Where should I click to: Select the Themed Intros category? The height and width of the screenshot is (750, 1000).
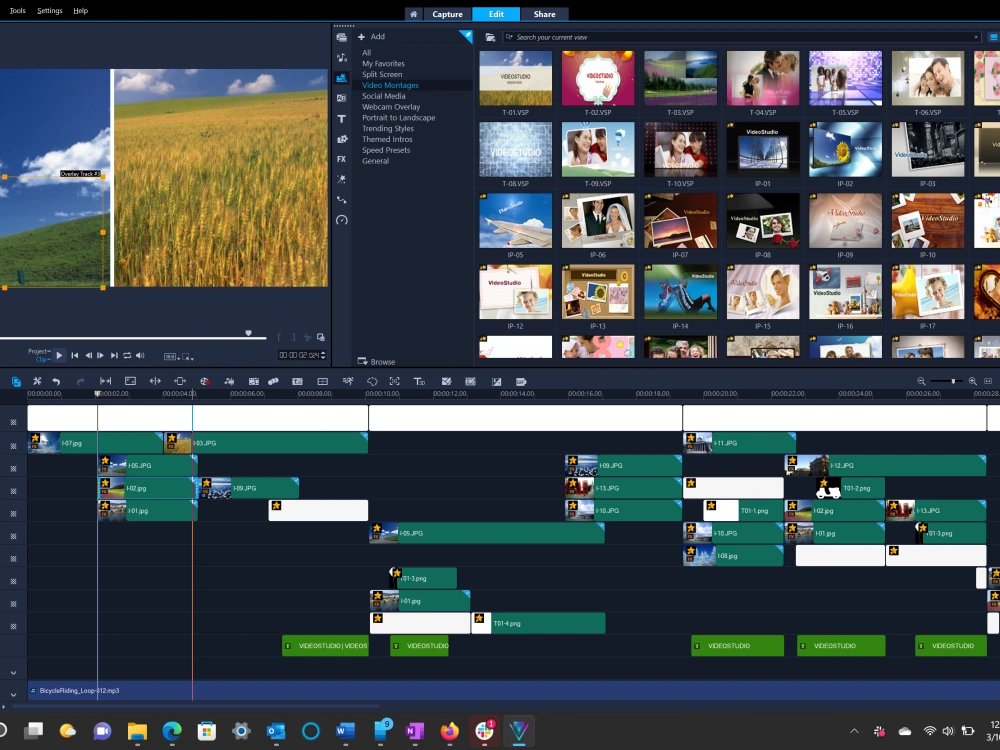coord(387,140)
